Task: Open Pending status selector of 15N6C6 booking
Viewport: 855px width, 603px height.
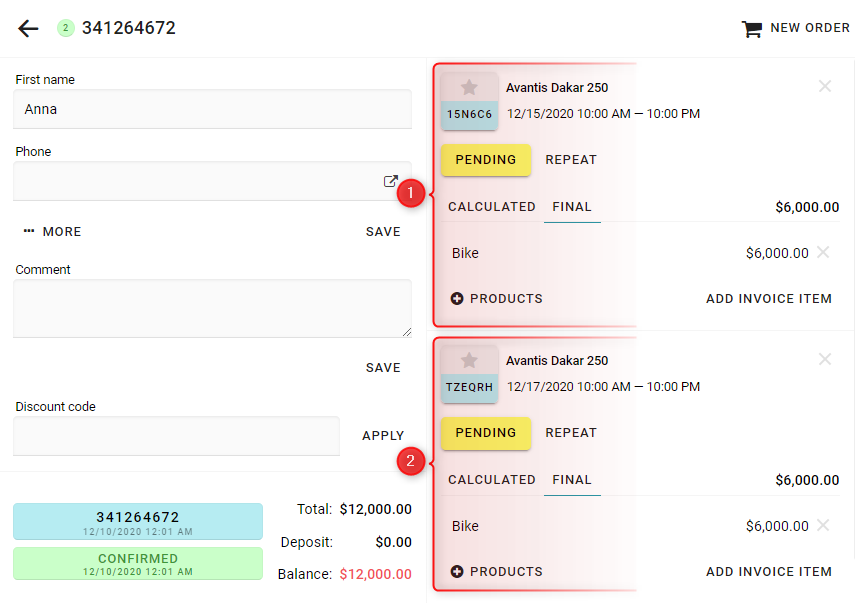Action: (x=486, y=160)
